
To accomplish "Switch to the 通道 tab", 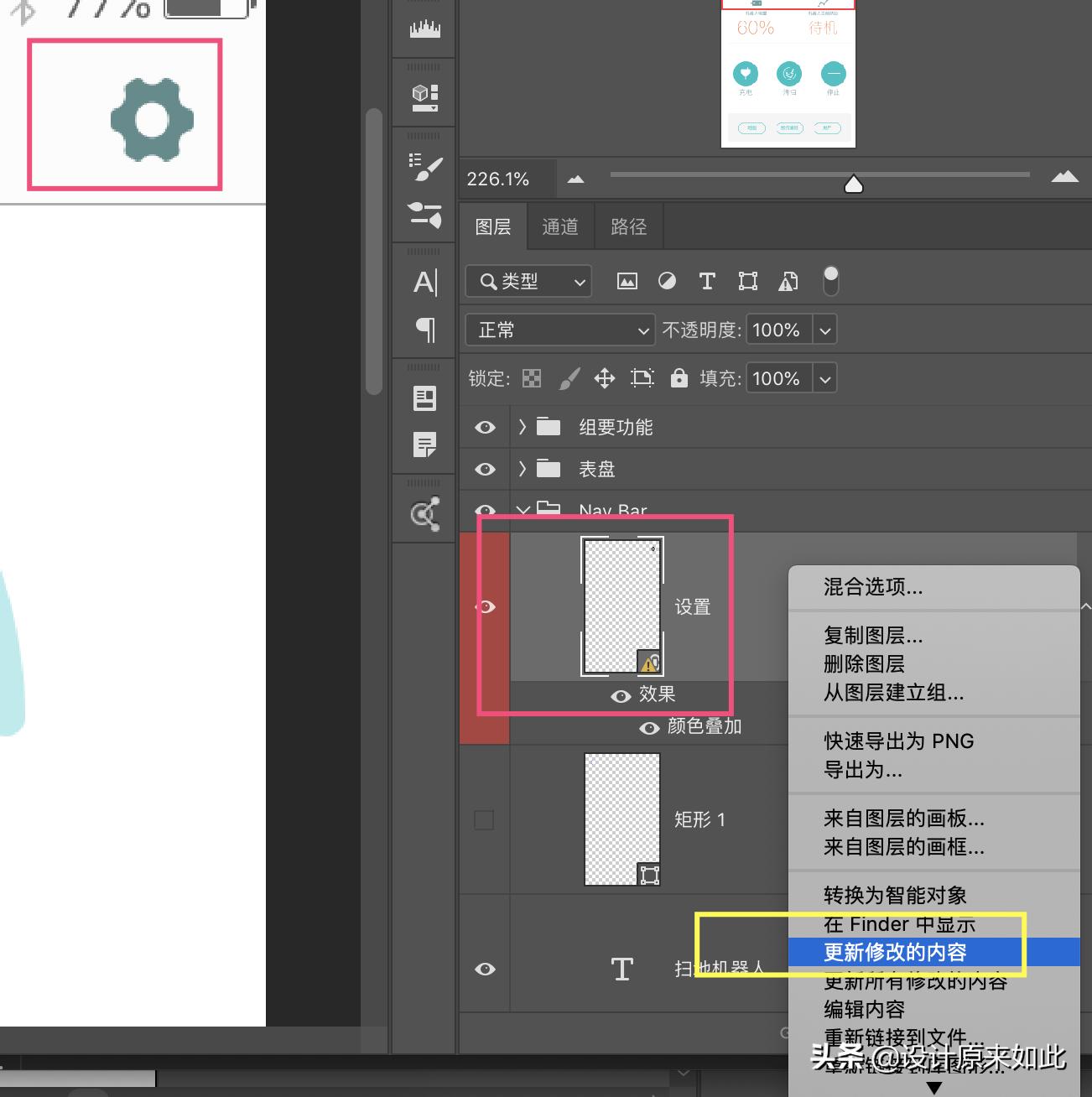I will [559, 226].
